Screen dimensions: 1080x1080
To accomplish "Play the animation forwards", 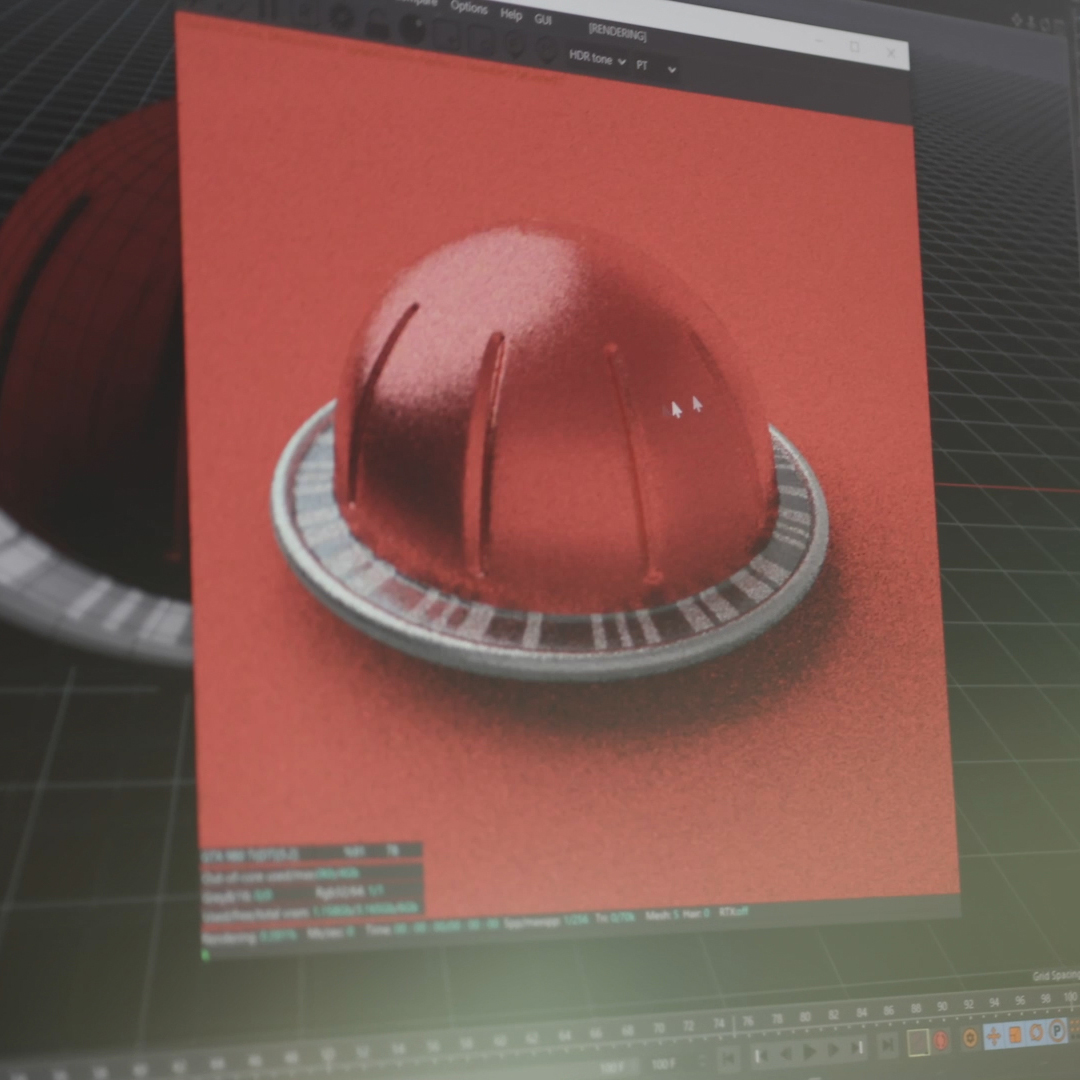I will (x=810, y=1052).
